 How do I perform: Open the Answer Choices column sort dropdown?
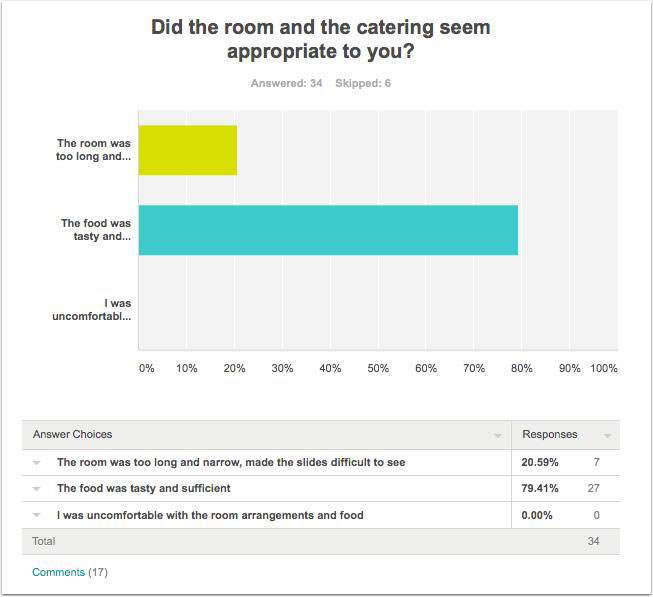pyautogui.click(x=497, y=436)
